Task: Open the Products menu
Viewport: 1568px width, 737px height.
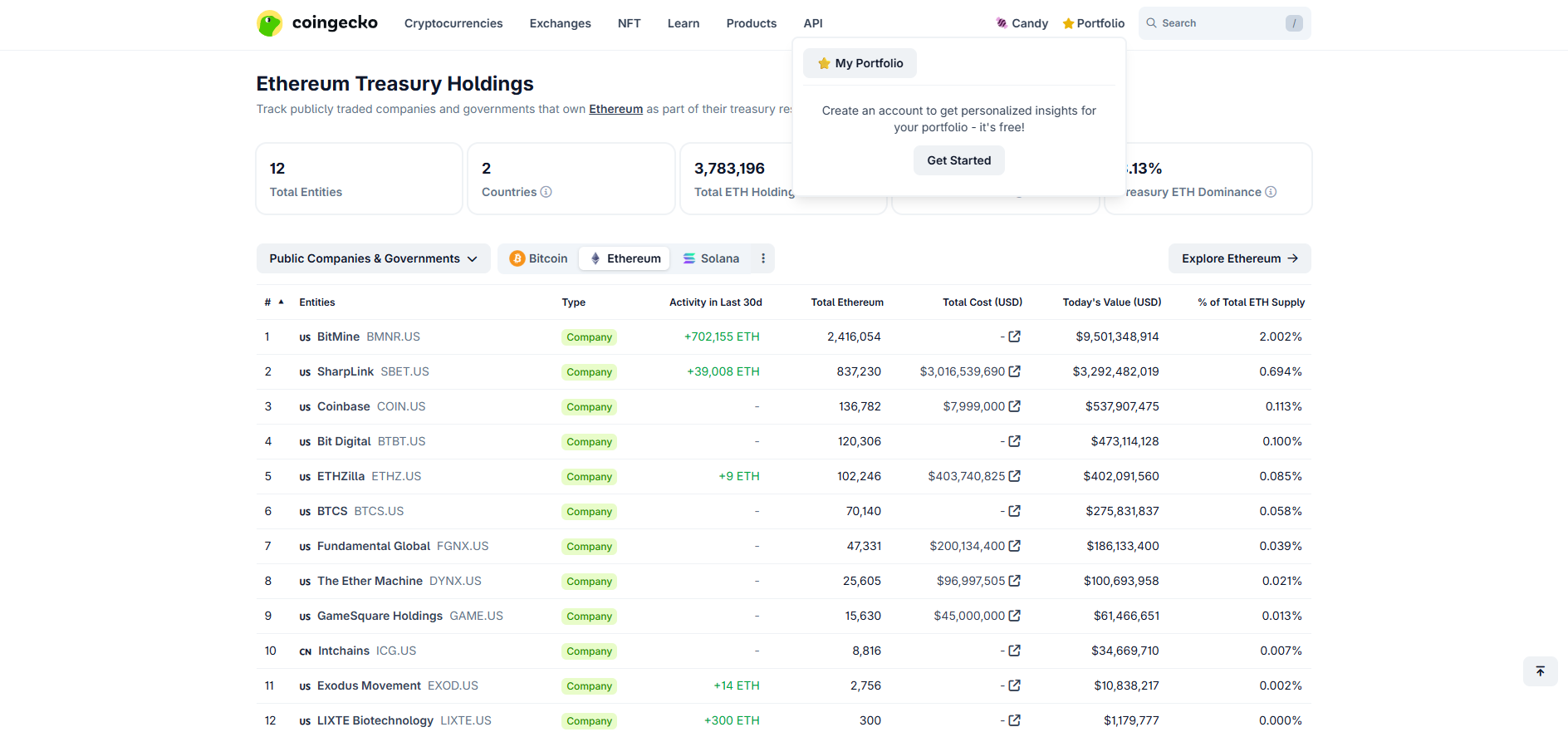Action: [752, 23]
